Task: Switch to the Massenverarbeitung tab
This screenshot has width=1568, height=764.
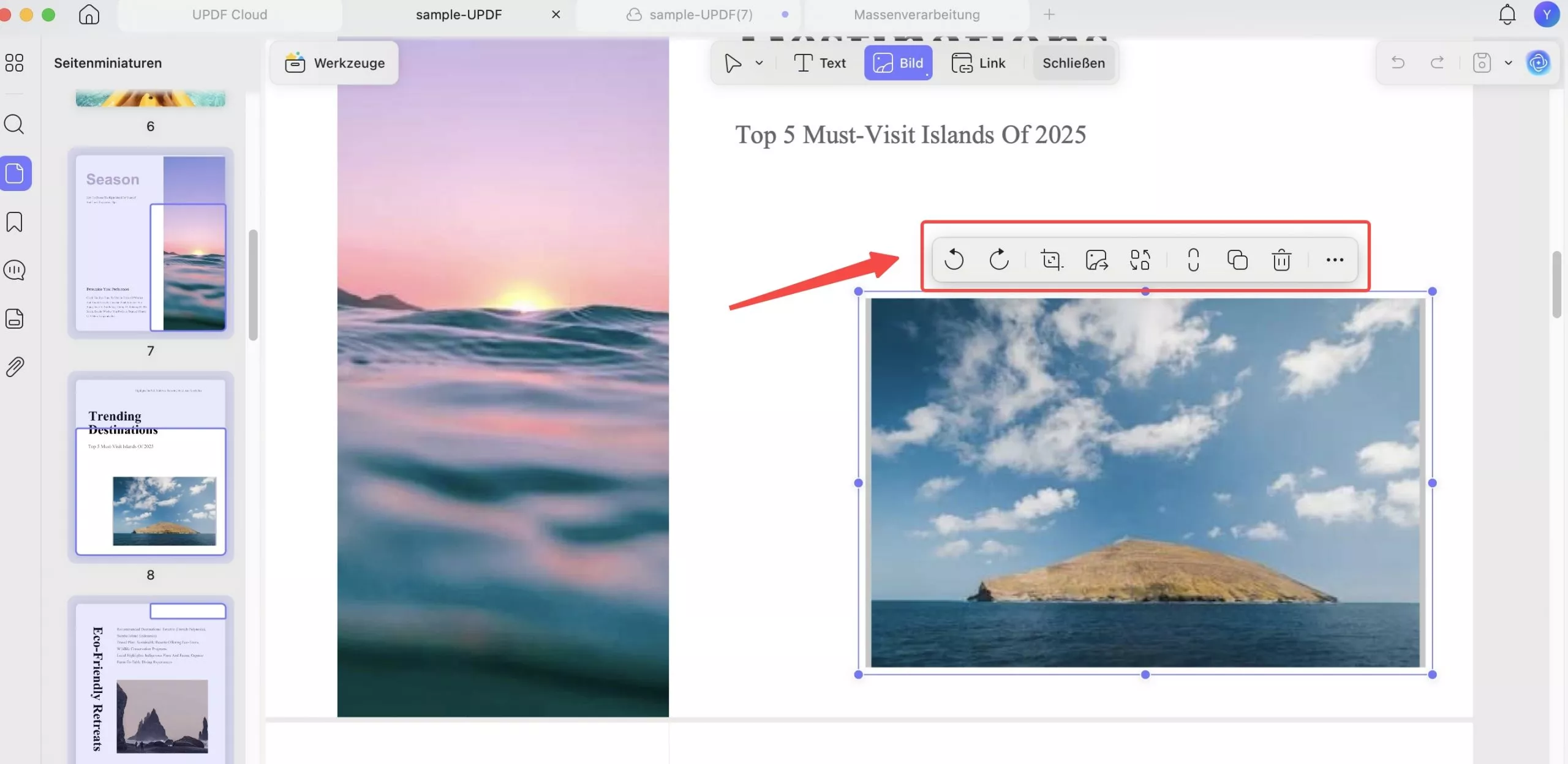Action: pos(916,15)
